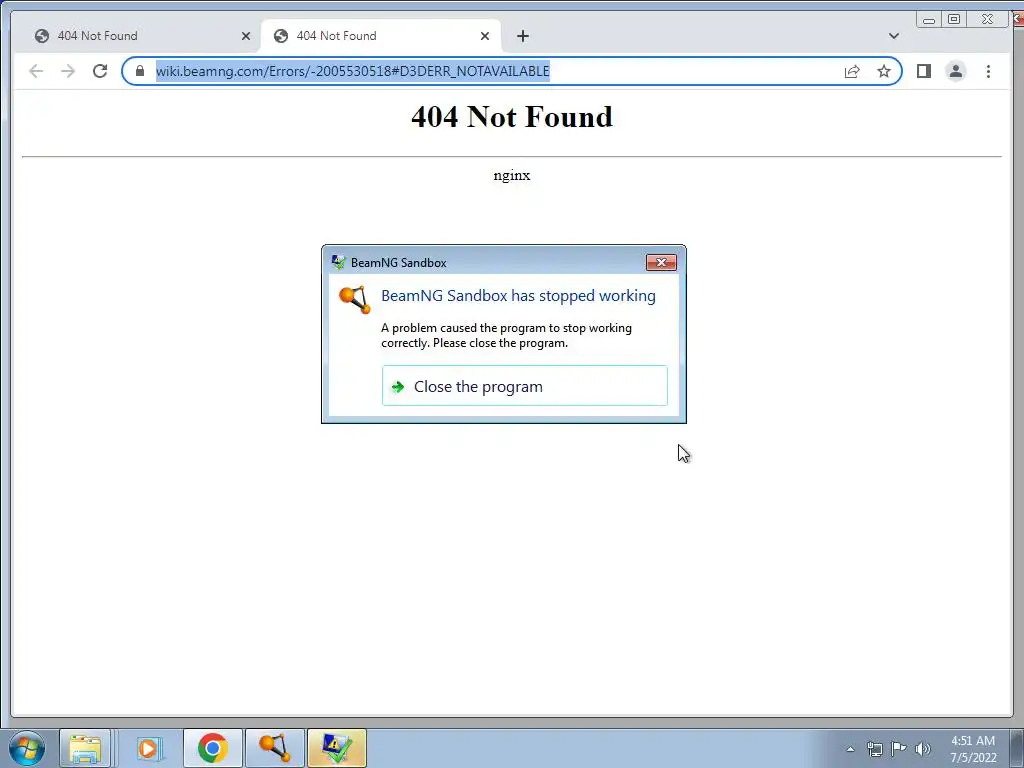Open the Chrome side panel
The width and height of the screenshot is (1024, 768).
pos(923,71)
